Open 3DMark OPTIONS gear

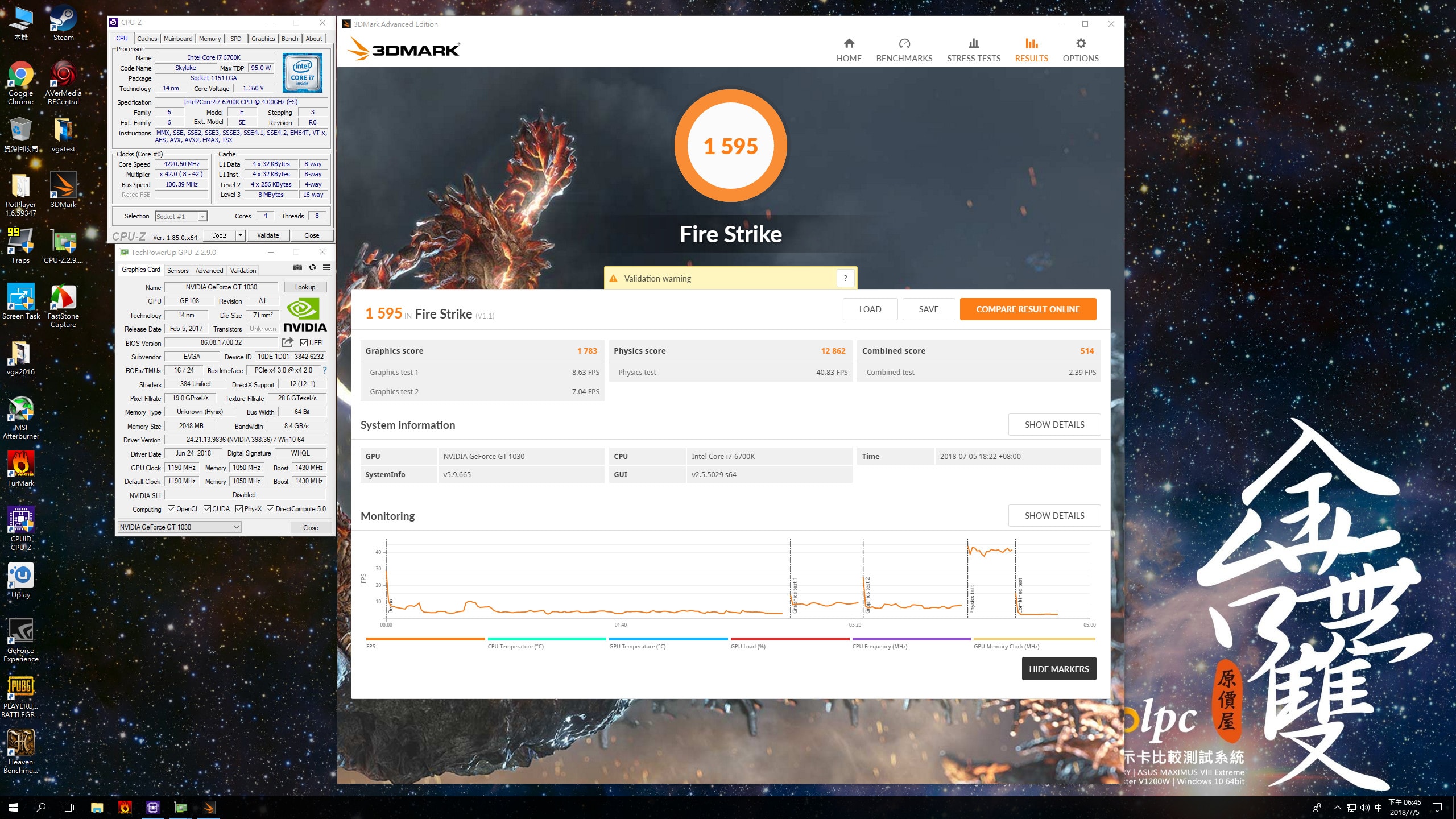[1081, 50]
